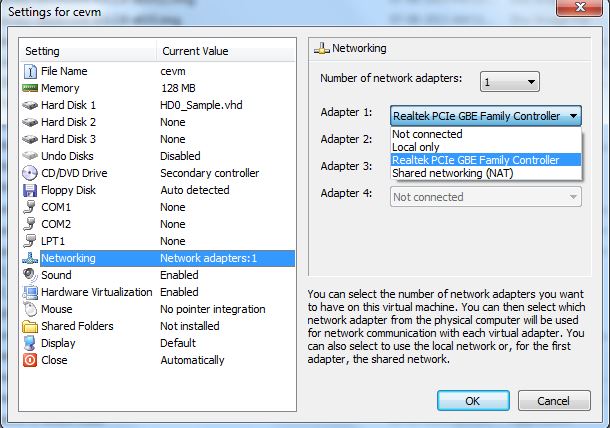Click the Hard Disk 3 drive icon
This screenshot has height=428, width=610.
pos(30,139)
